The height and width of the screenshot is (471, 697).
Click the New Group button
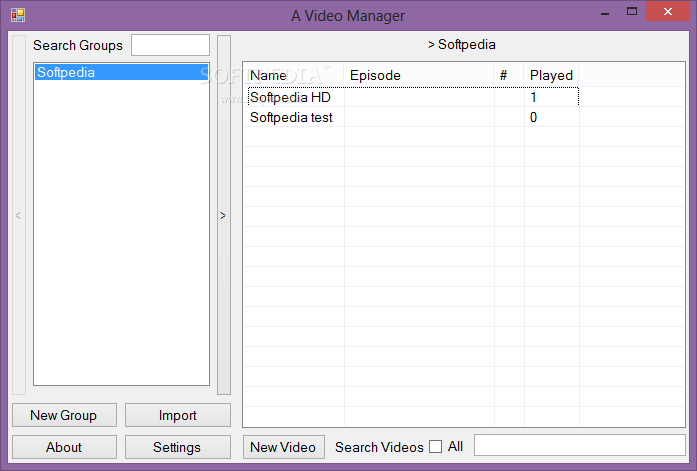pyautogui.click(x=64, y=415)
